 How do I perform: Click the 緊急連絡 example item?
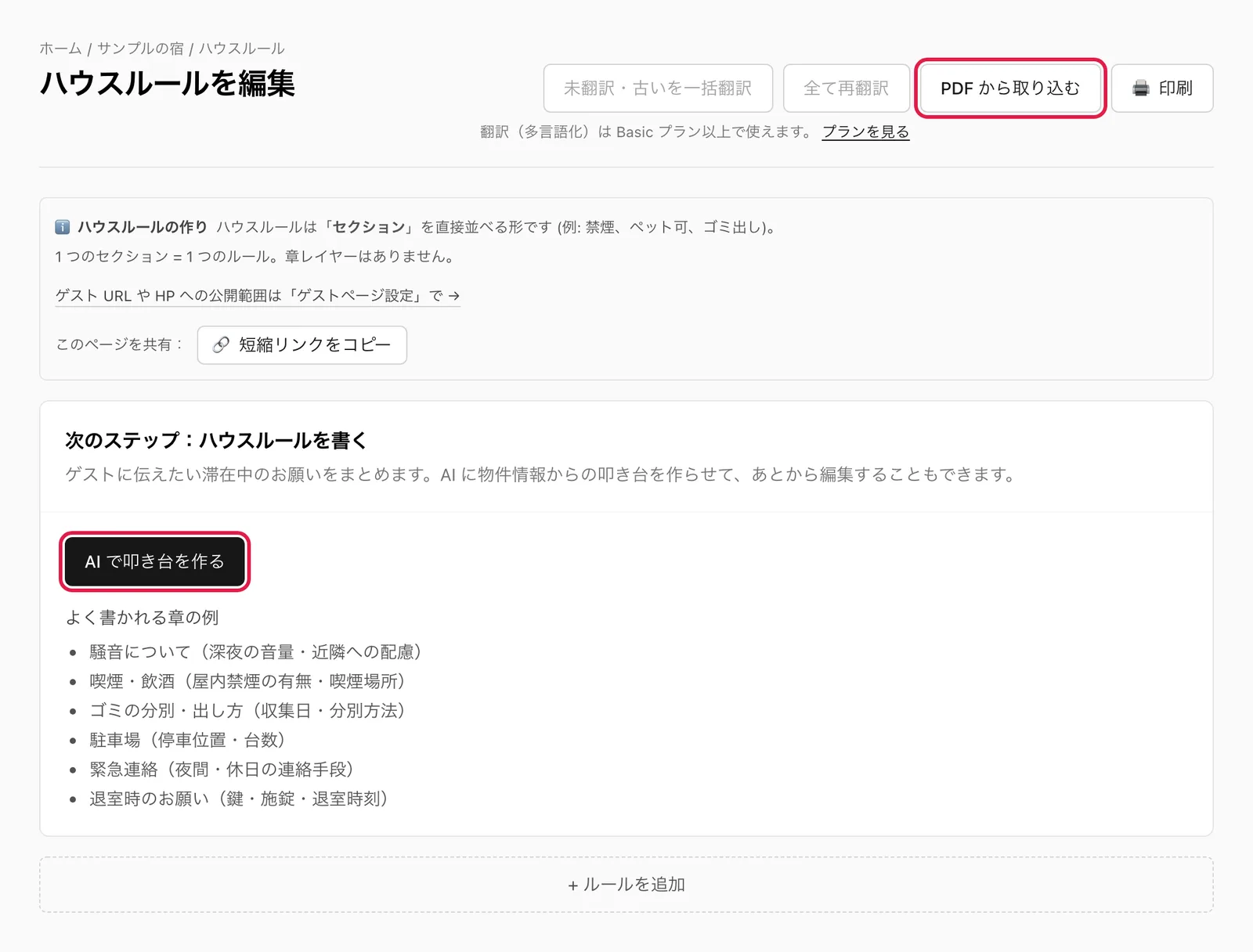click(x=222, y=770)
